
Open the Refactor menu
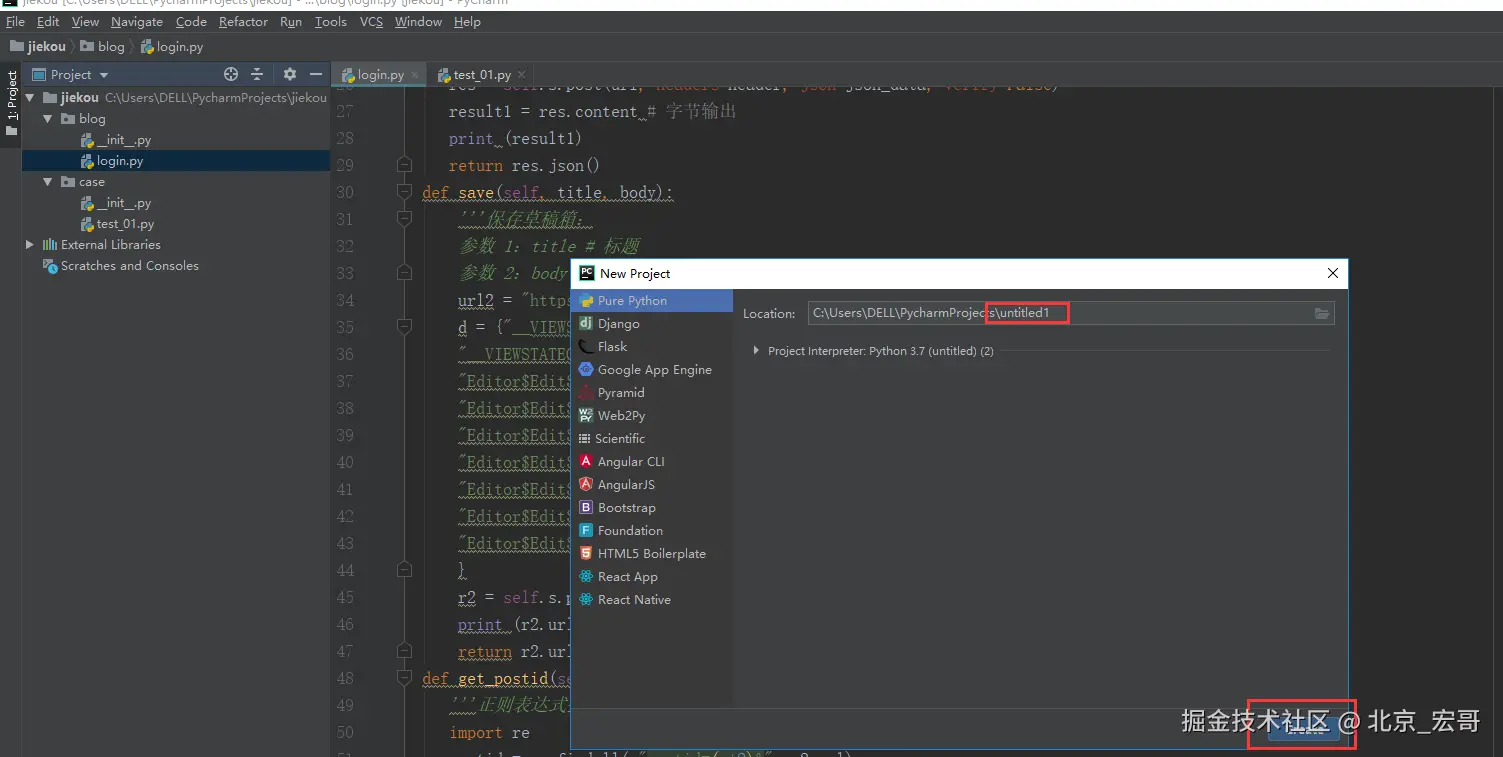pyautogui.click(x=243, y=22)
